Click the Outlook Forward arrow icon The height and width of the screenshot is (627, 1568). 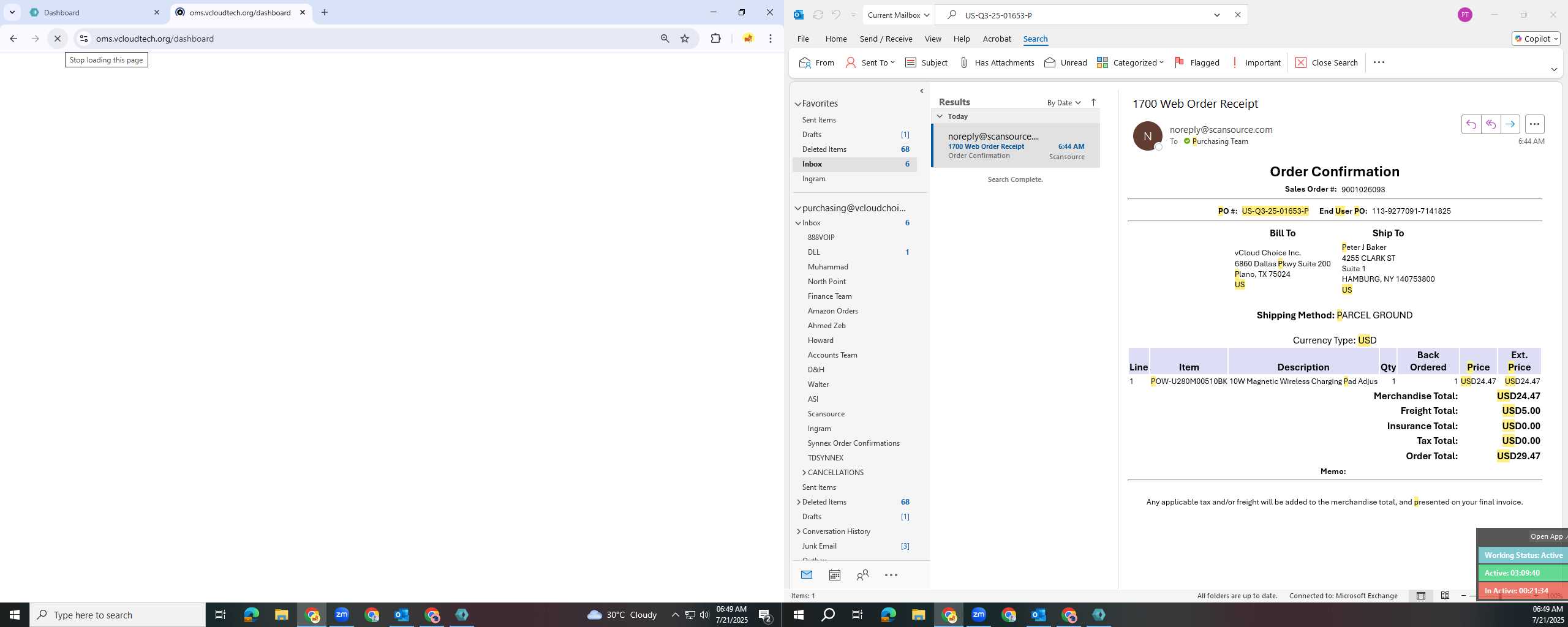1510,124
